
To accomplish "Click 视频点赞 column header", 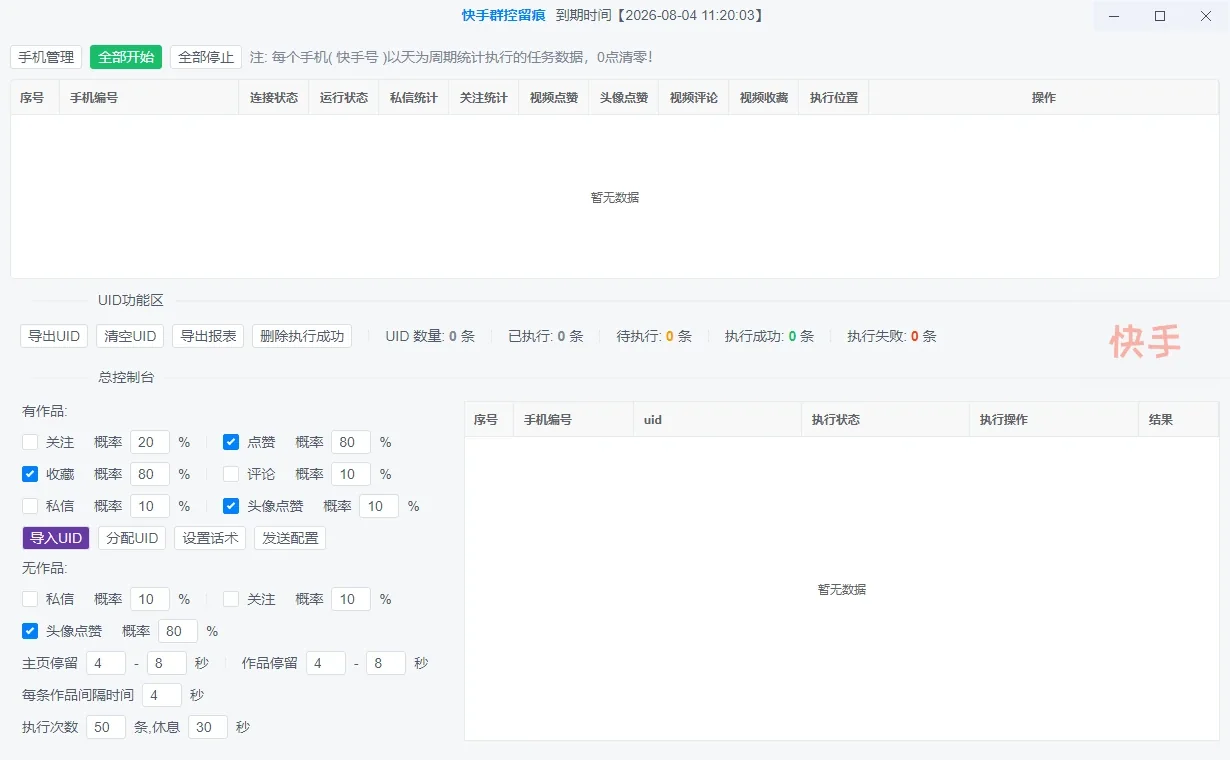I will tap(554, 98).
